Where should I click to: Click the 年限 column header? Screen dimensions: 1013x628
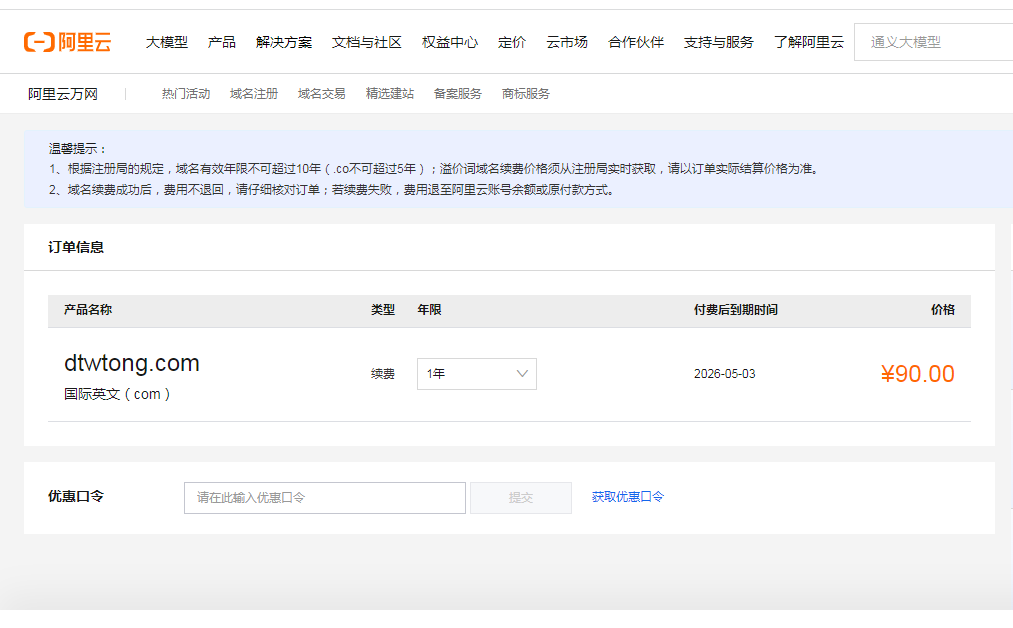tap(430, 310)
